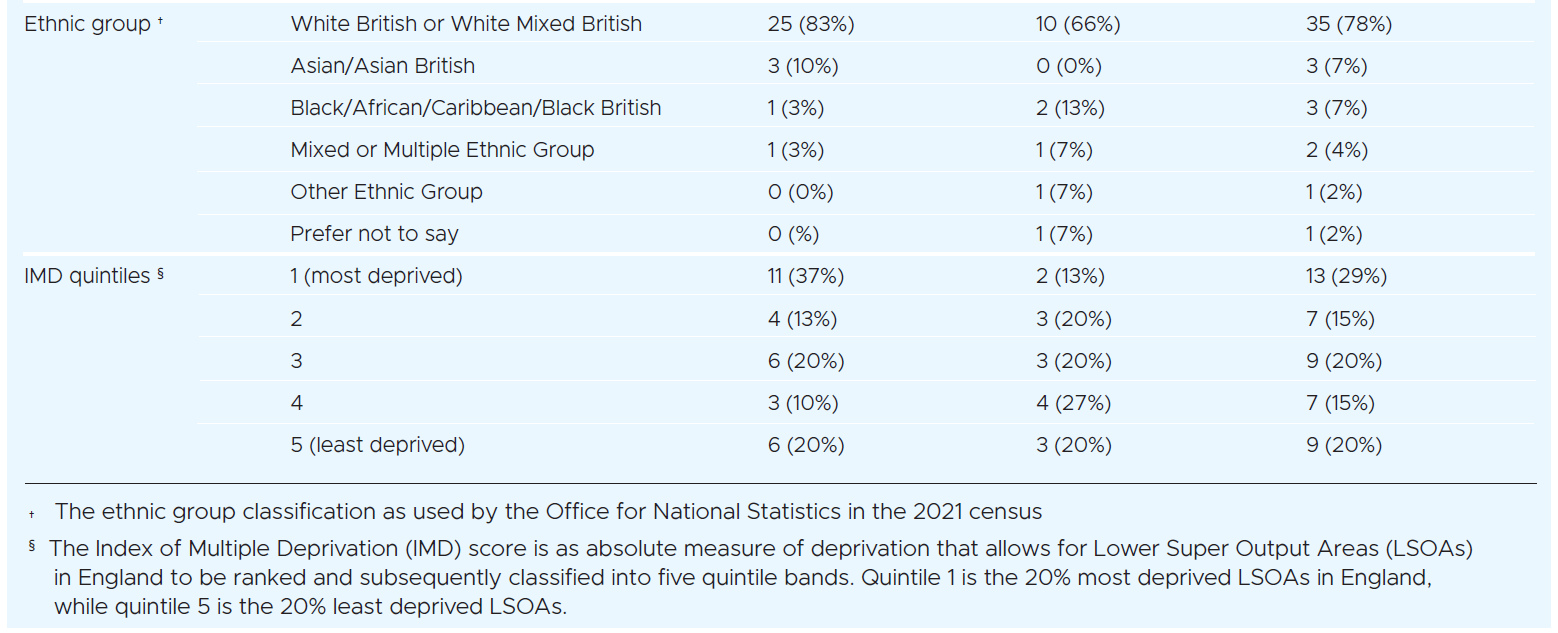
Task: Click the '5 (least deprived)' quintile label
Action: click(x=377, y=445)
